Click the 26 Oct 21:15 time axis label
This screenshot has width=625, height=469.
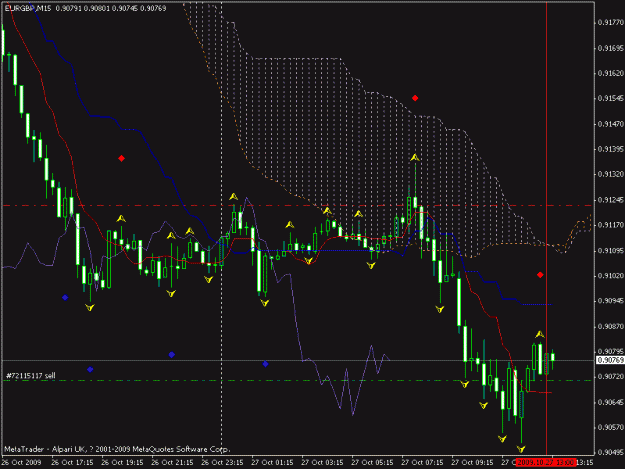pyautogui.click(x=173, y=463)
